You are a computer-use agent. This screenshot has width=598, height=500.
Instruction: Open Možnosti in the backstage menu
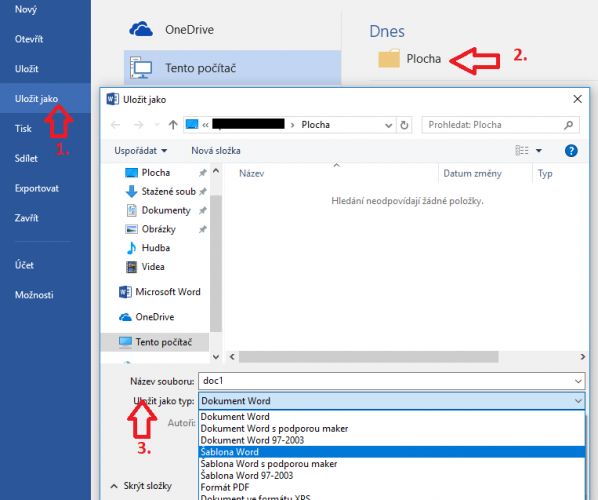(34, 294)
